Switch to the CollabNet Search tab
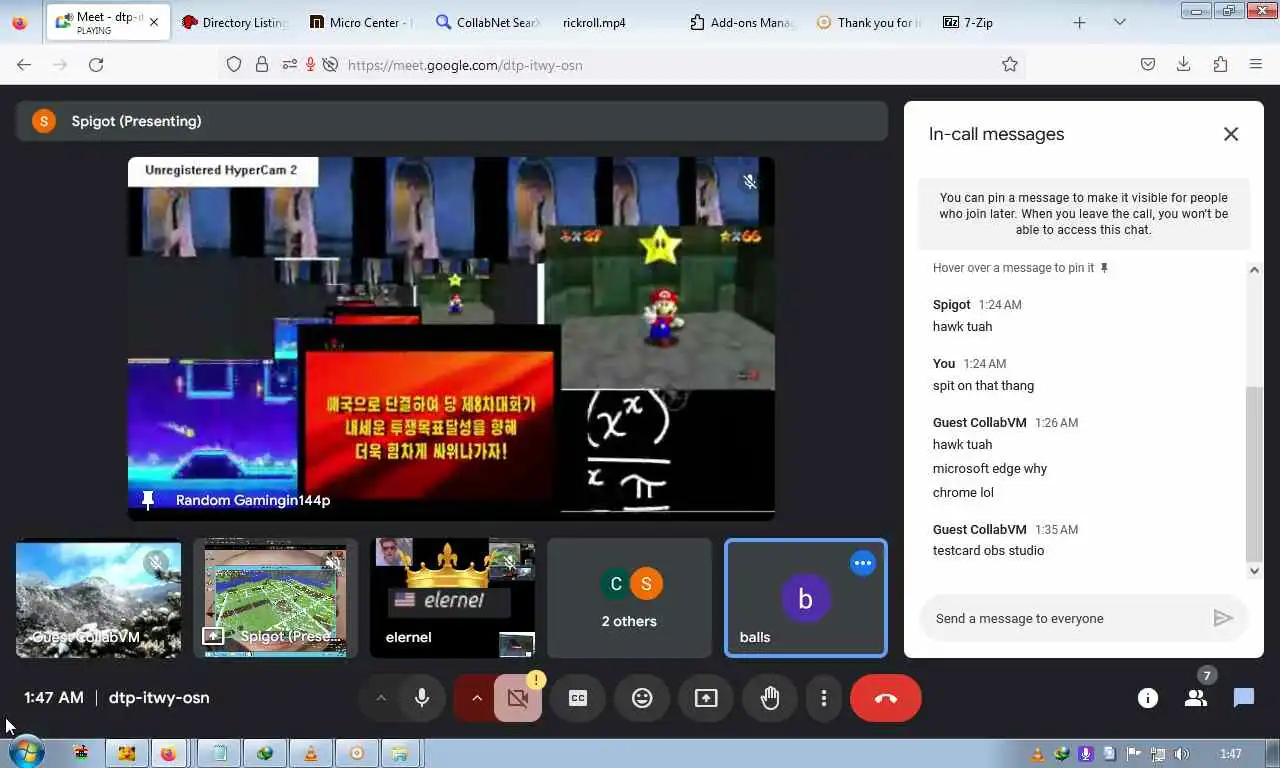1280x768 pixels. coord(489,22)
